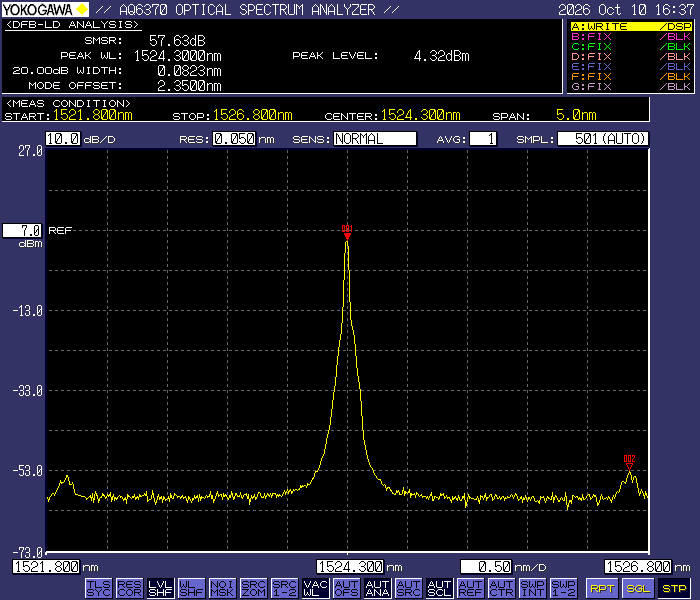The height and width of the screenshot is (600, 700).
Task: Click the AUT REF auto reference indicator
Action: (471, 588)
